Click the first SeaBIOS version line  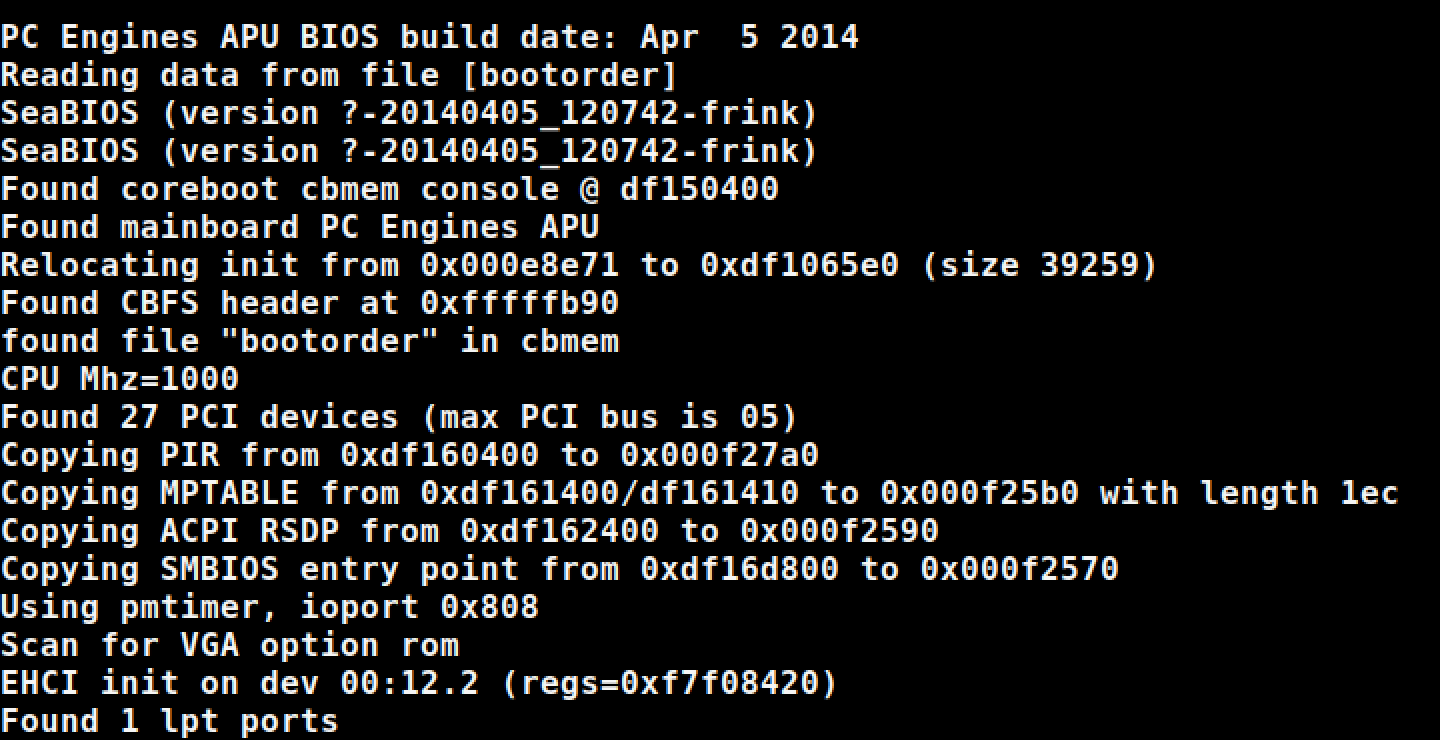(x=409, y=114)
